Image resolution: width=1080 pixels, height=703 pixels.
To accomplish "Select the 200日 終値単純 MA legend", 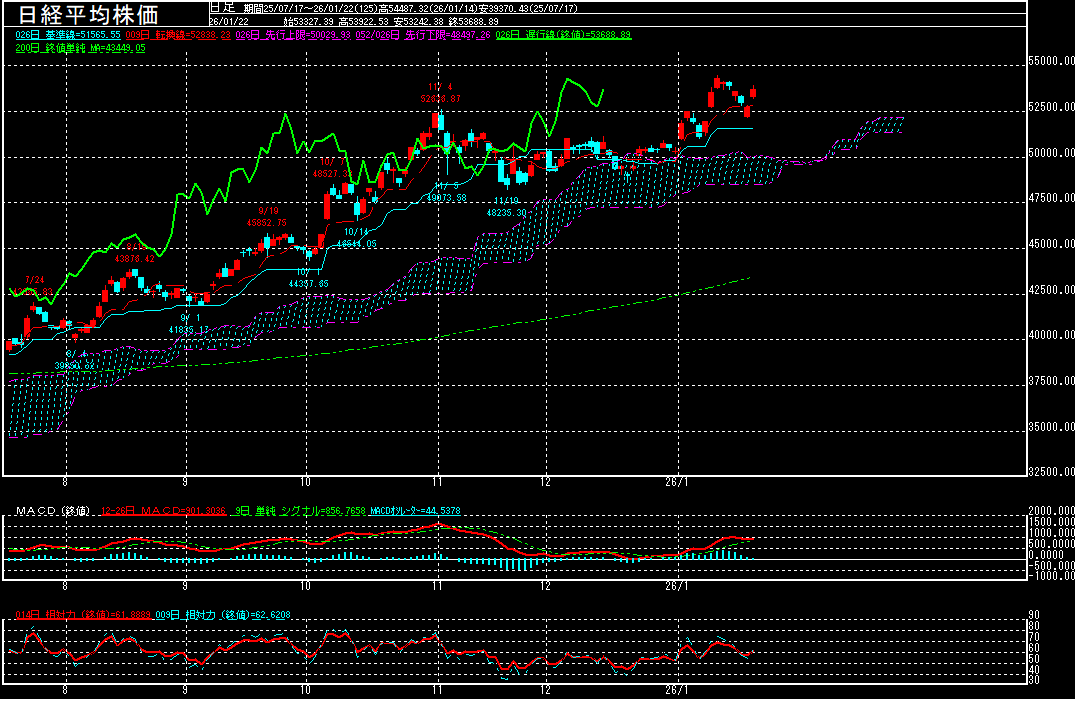I will [80, 47].
